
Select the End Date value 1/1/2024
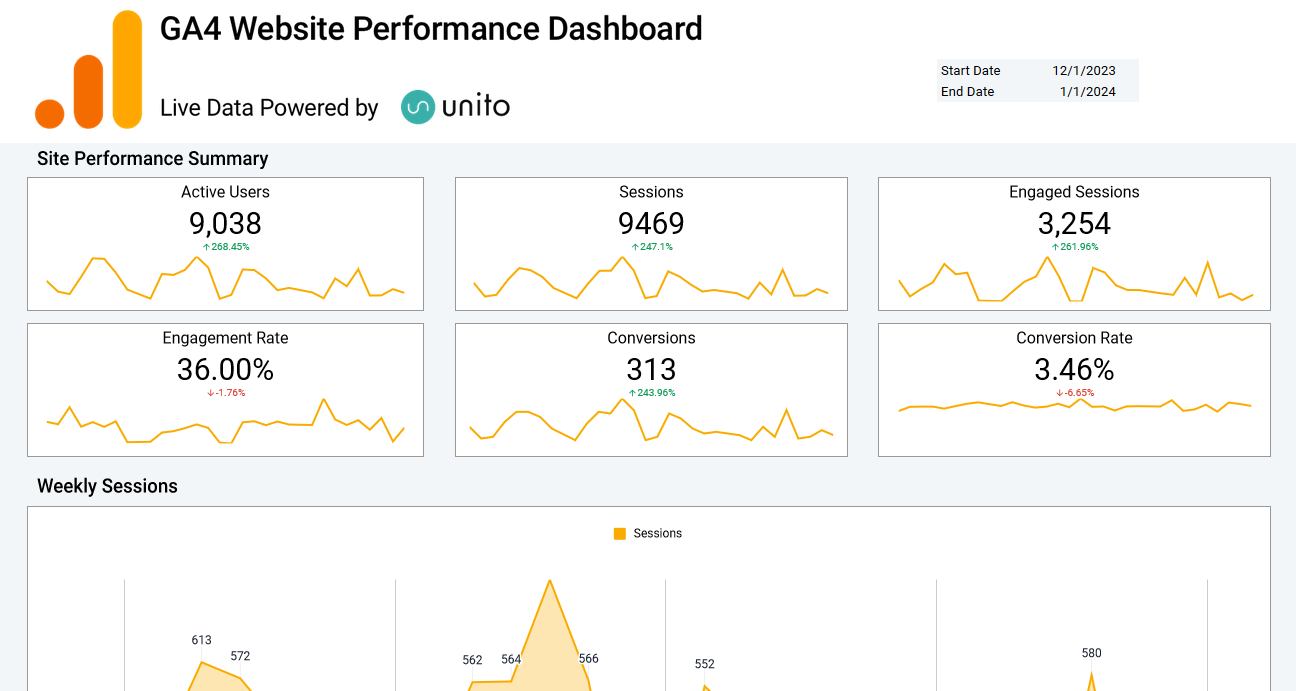(1088, 92)
